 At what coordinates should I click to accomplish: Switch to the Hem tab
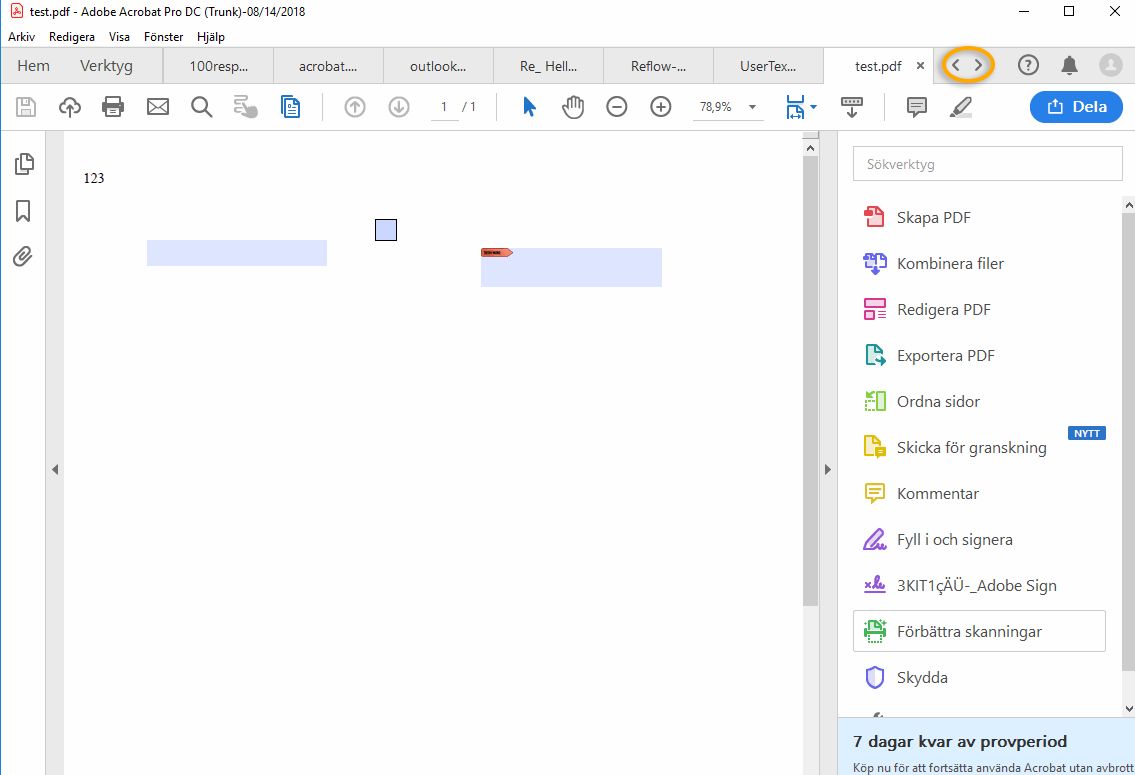coord(33,66)
